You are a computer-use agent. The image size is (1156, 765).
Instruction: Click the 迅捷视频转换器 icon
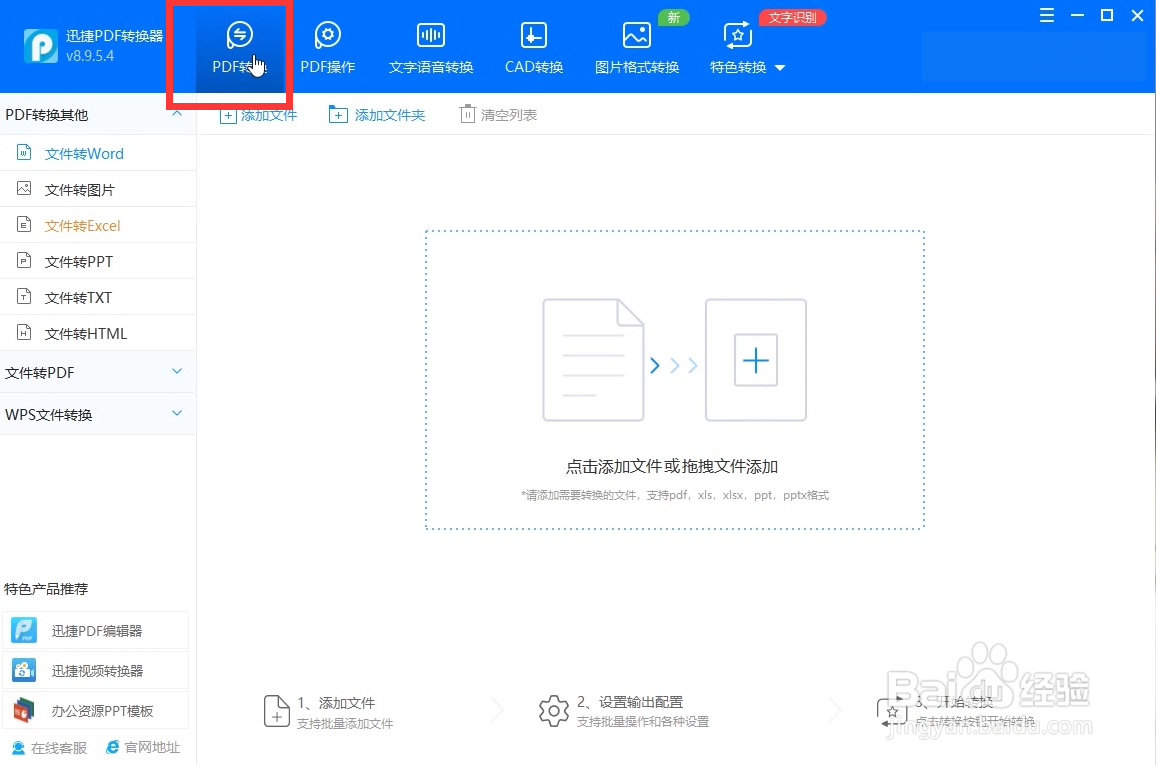point(24,671)
